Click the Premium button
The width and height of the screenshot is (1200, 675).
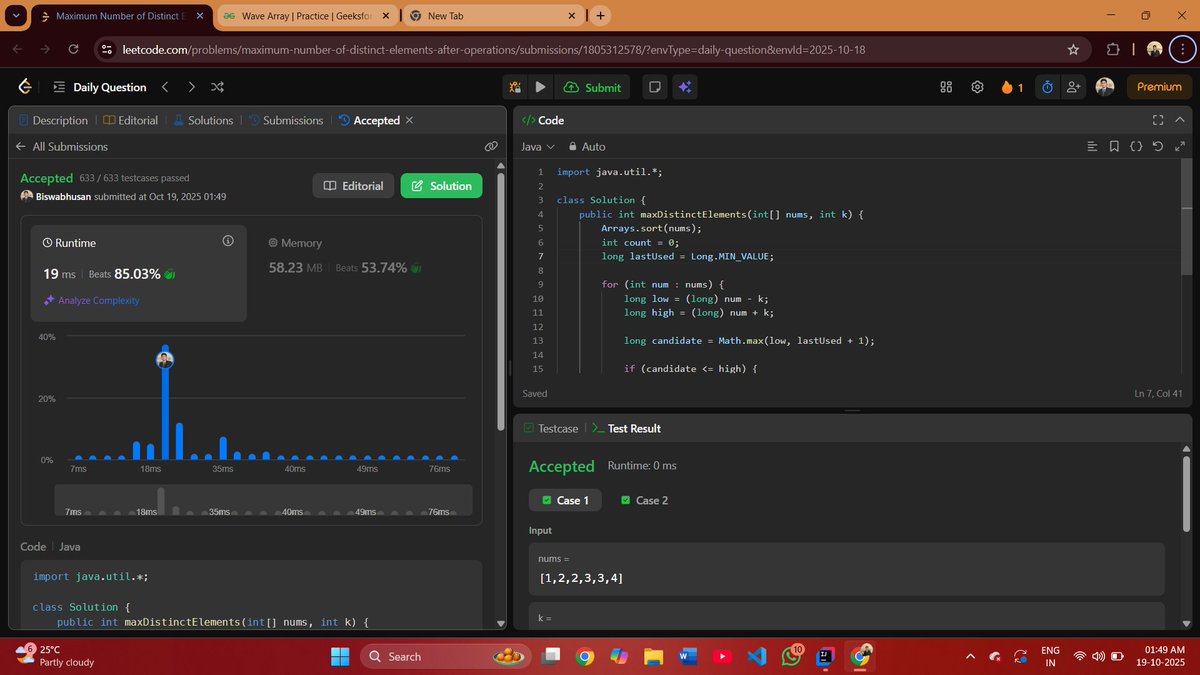(1159, 87)
